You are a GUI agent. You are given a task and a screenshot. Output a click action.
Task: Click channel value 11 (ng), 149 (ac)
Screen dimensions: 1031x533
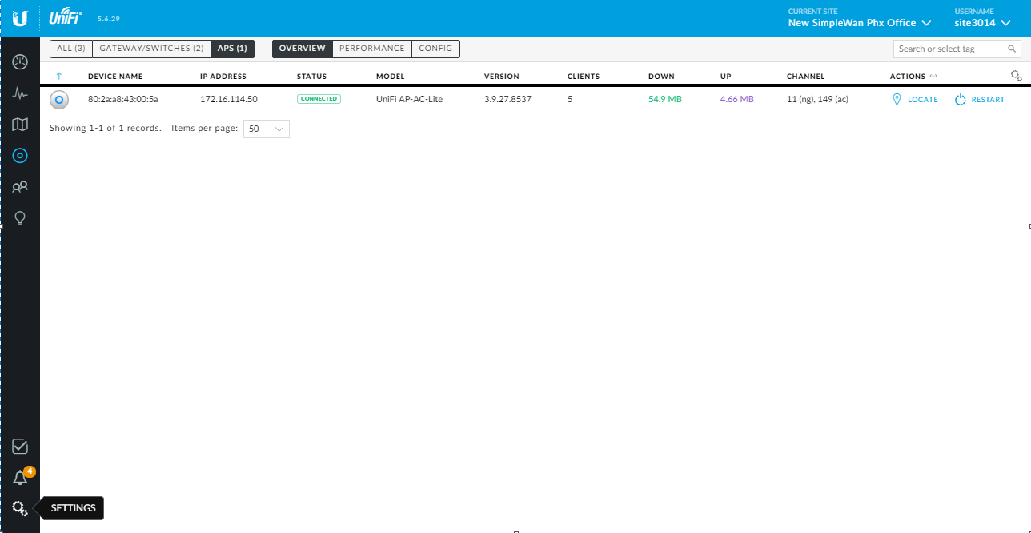tap(817, 99)
